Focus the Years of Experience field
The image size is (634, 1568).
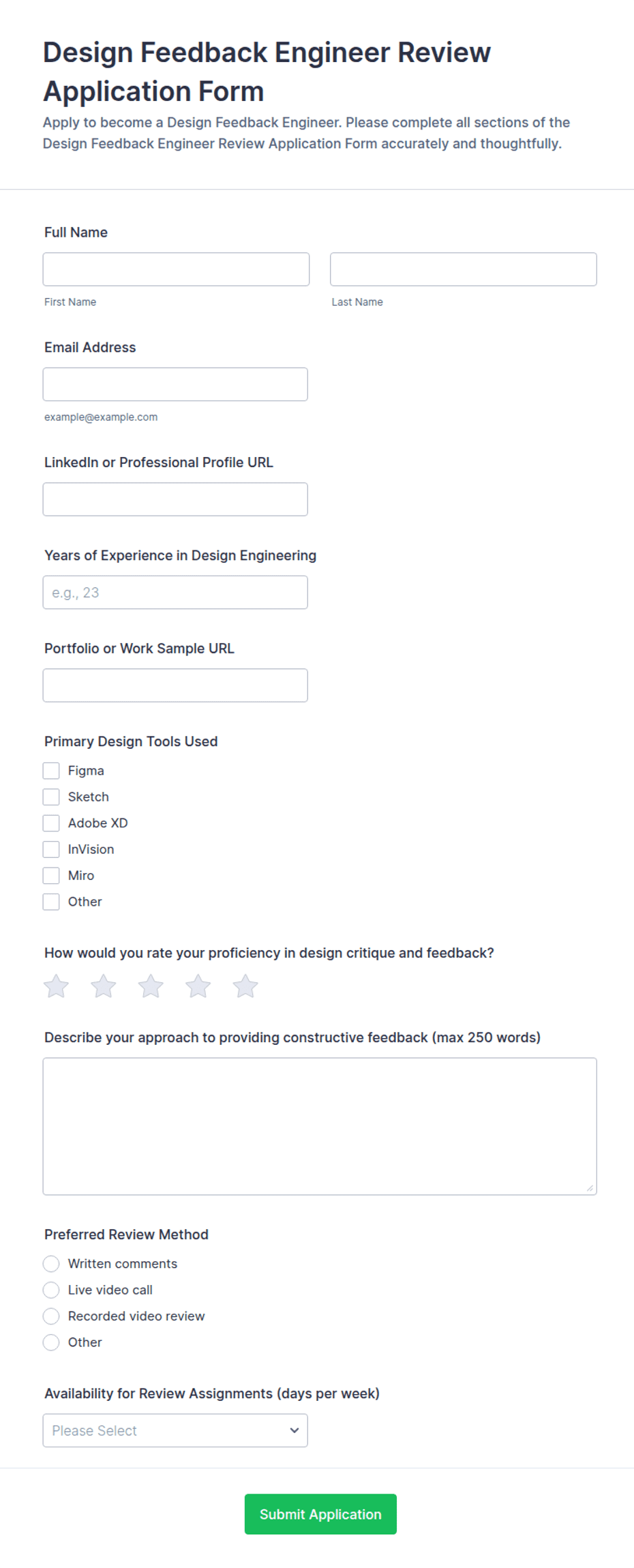click(x=175, y=592)
